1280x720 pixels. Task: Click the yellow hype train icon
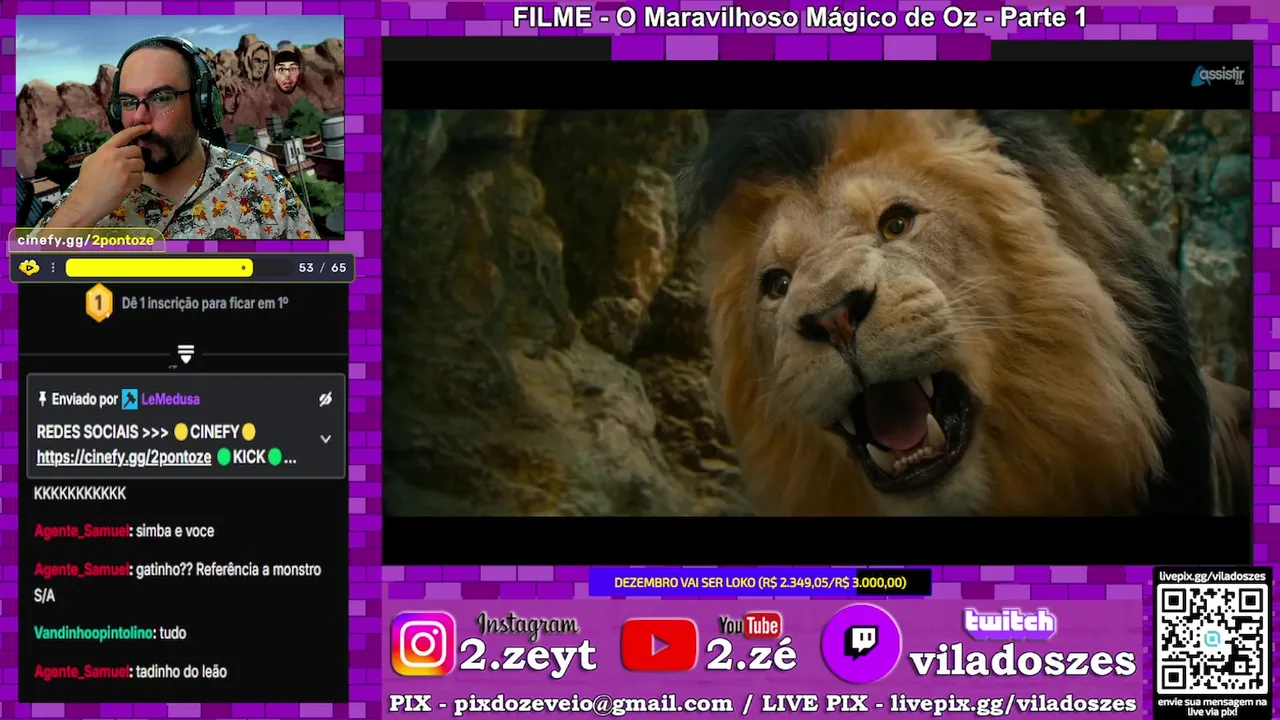pyautogui.click(x=29, y=267)
